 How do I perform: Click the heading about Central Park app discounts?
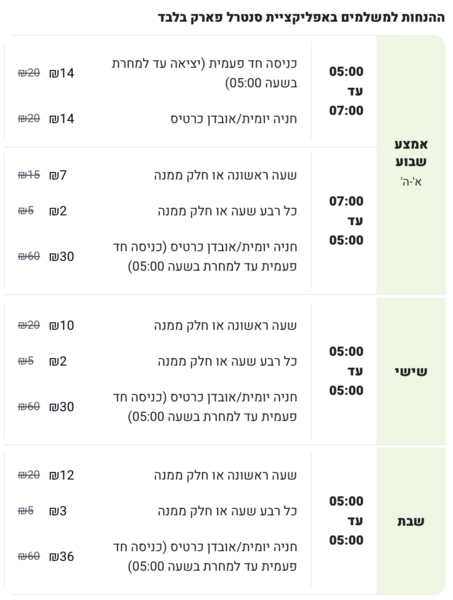coord(301,17)
